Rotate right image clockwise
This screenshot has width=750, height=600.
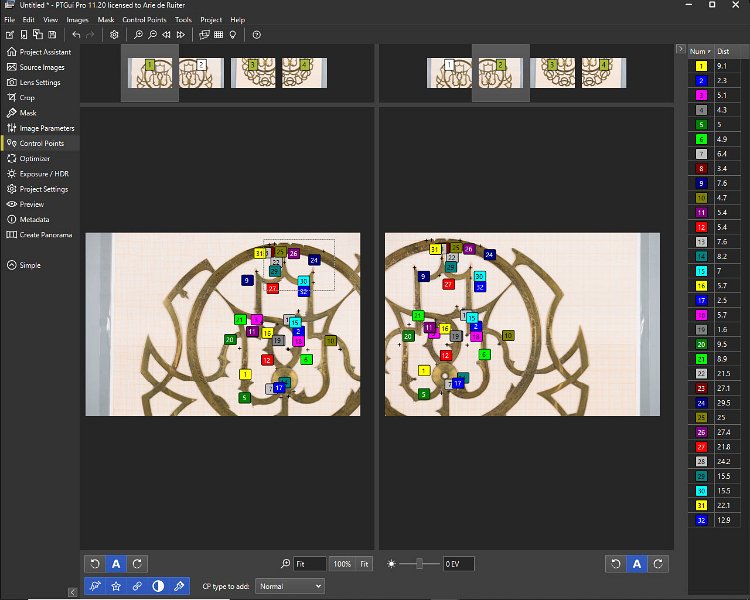point(658,564)
